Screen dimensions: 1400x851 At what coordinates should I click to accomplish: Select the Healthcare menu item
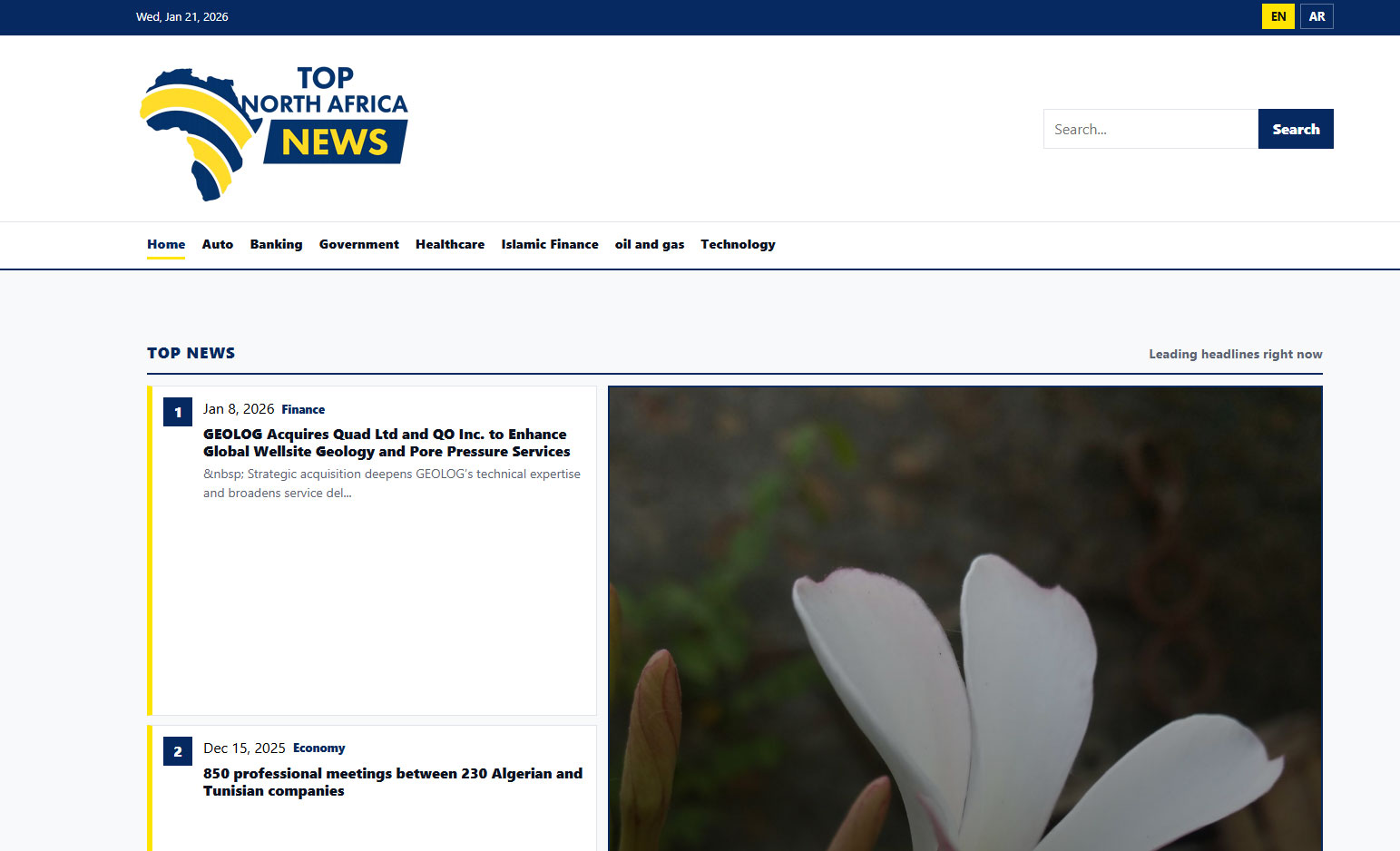coord(450,244)
